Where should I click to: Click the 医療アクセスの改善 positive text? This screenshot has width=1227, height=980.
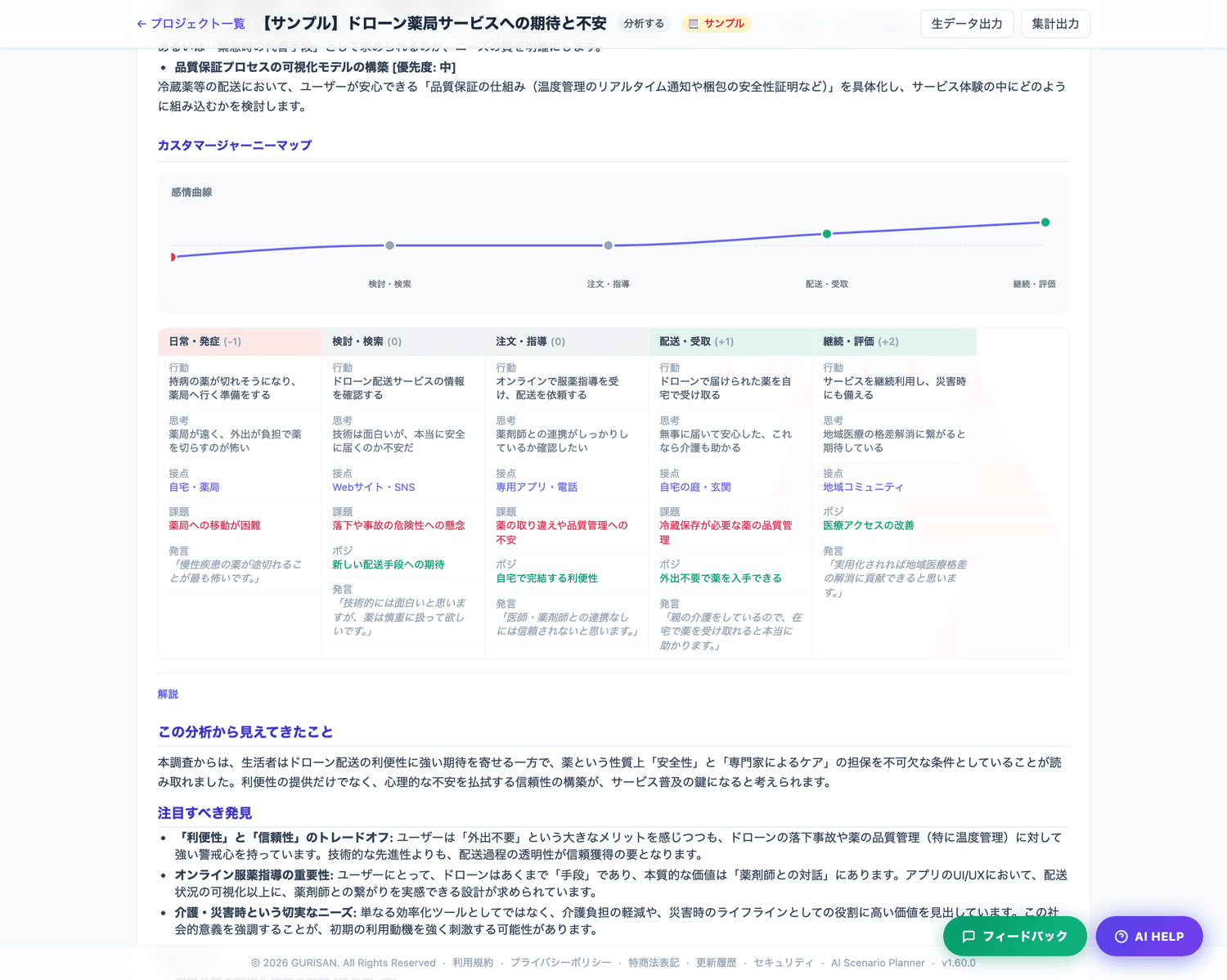click(x=869, y=525)
